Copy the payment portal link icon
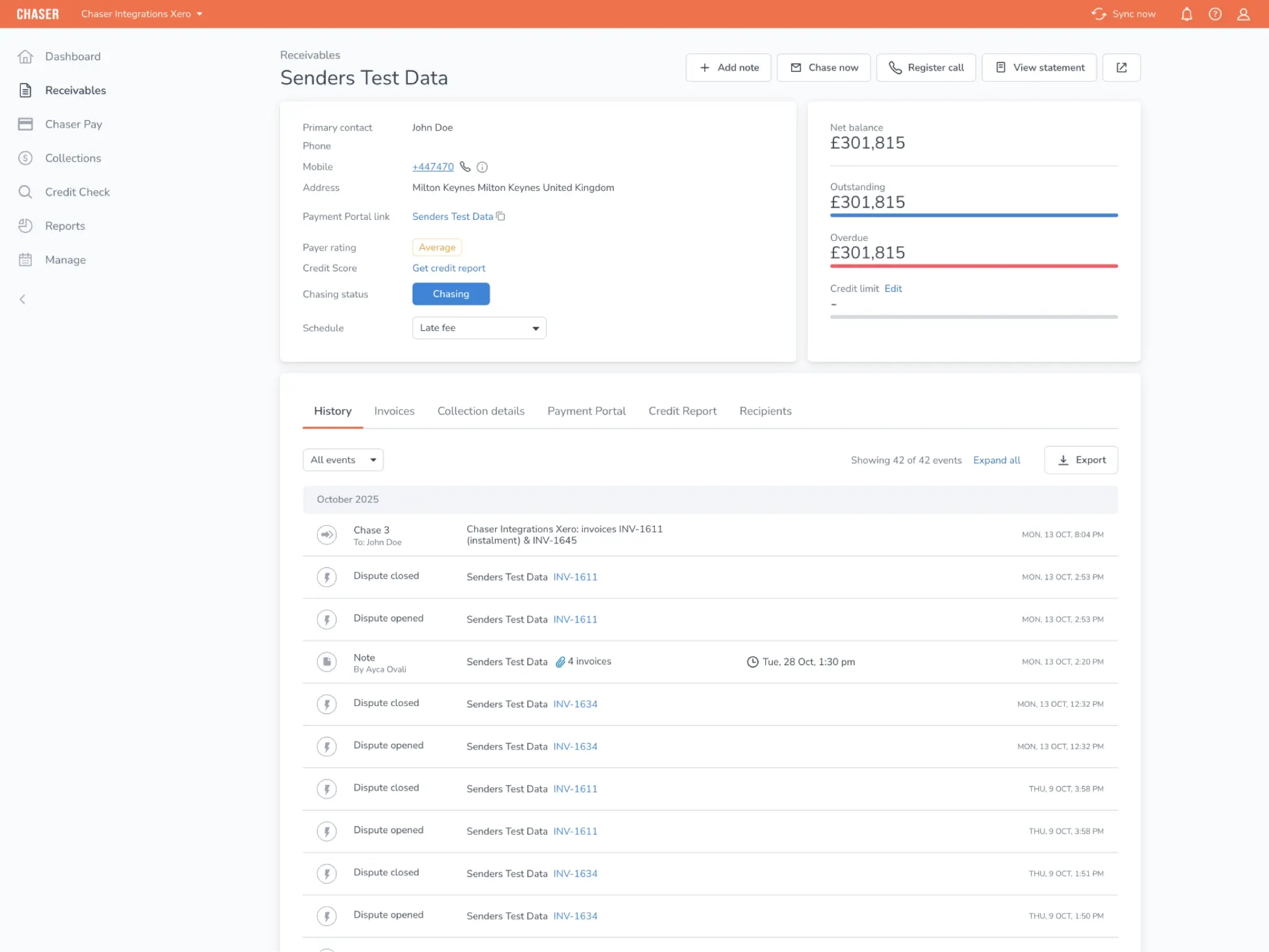This screenshot has height=952, width=1269. tap(501, 216)
